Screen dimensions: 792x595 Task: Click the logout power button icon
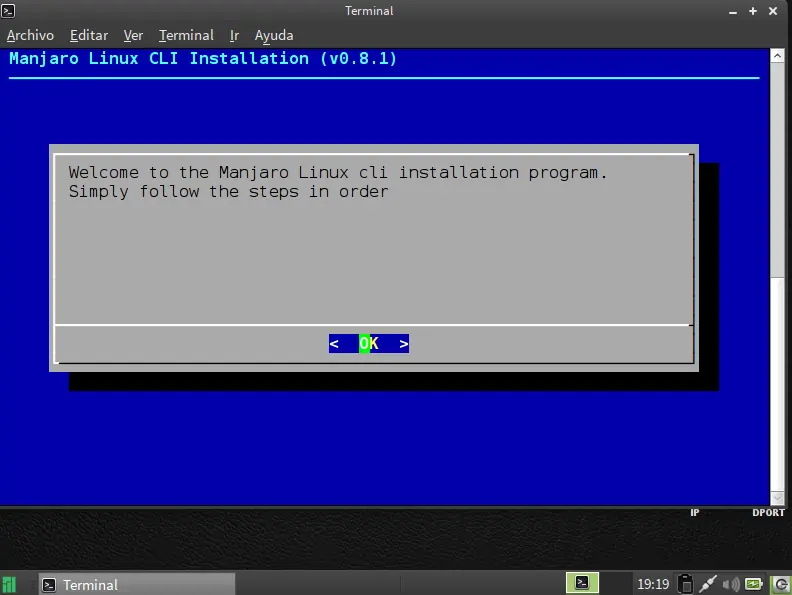pyautogui.click(x=780, y=585)
